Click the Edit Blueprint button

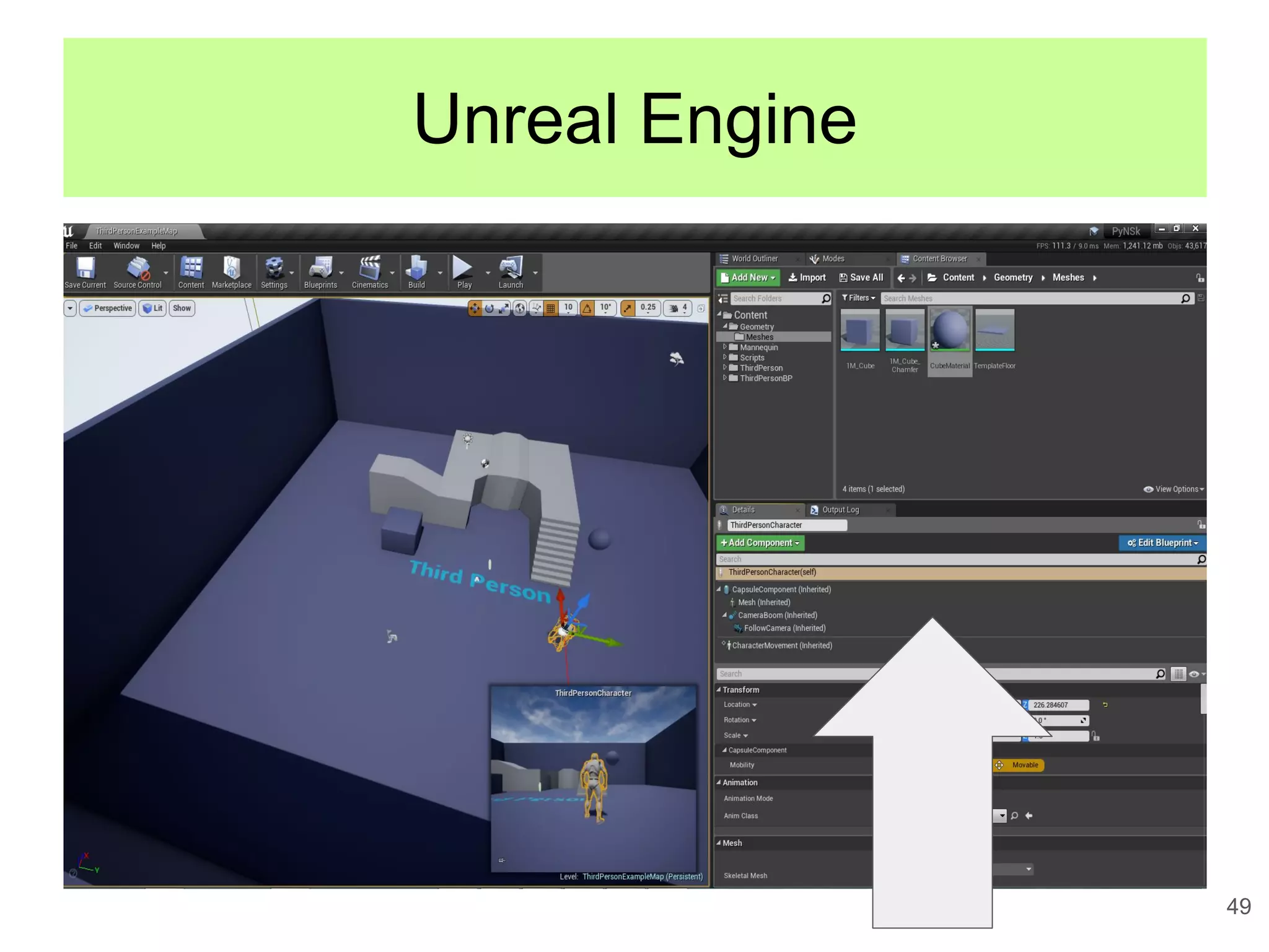[x=1162, y=543]
